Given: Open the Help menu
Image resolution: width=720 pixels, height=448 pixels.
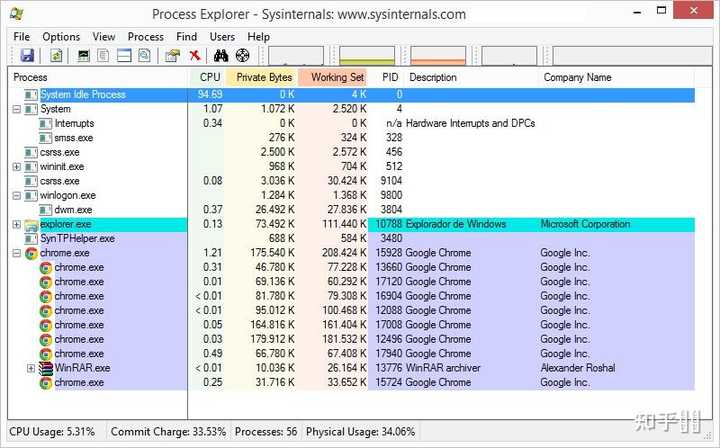Looking at the screenshot, I should click(x=259, y=37).
